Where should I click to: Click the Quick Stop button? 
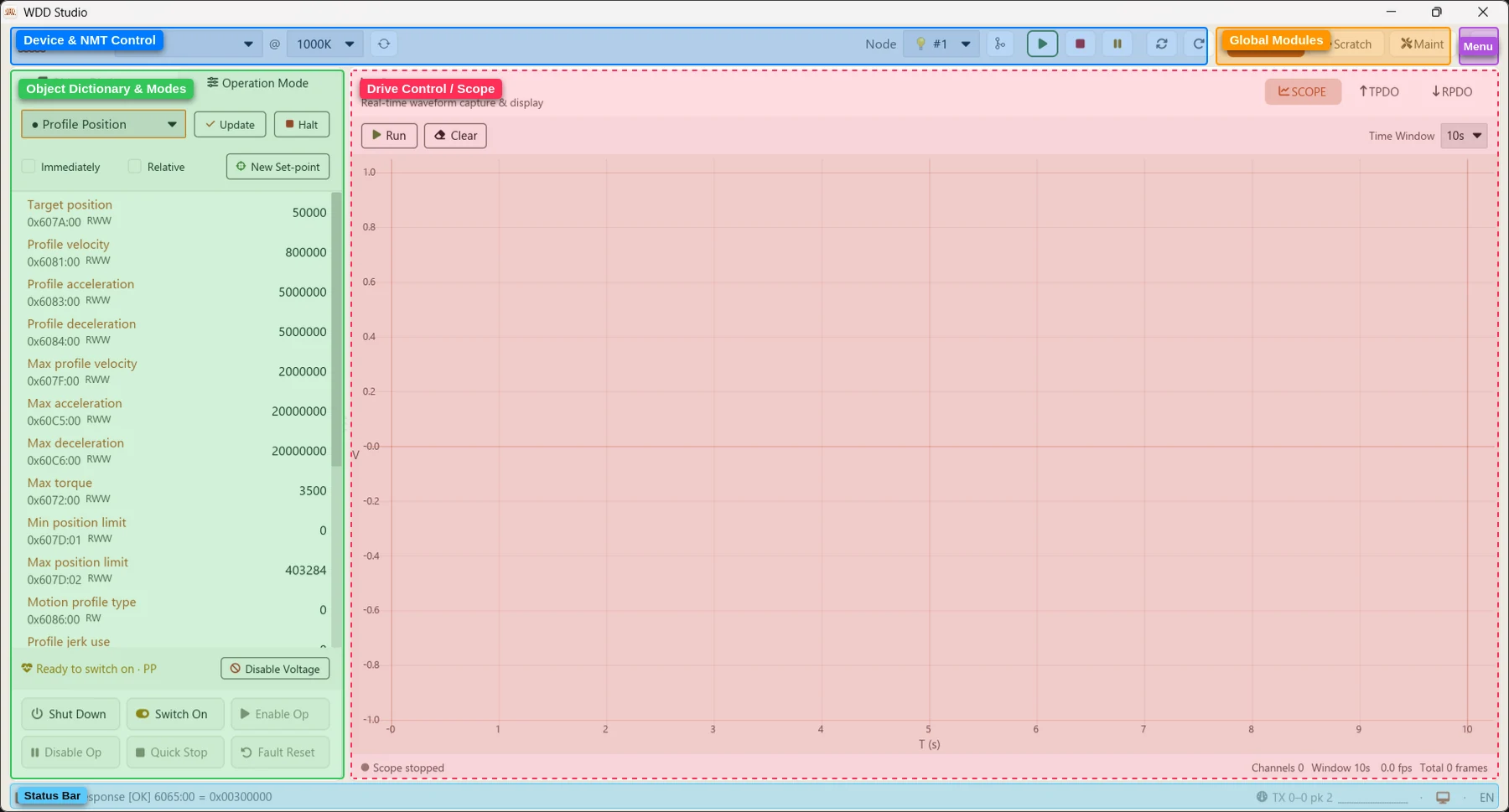pyautogui.click(x=175, y=753)
